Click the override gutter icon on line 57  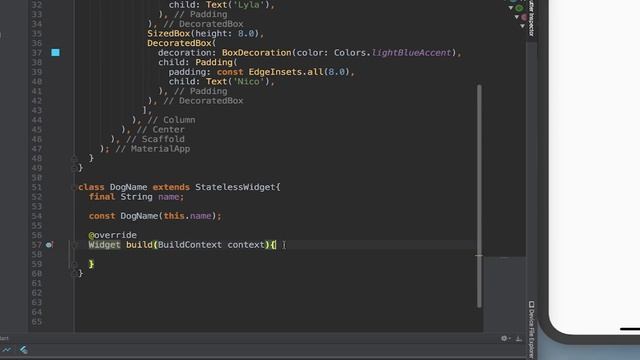(x=49, y=244)
